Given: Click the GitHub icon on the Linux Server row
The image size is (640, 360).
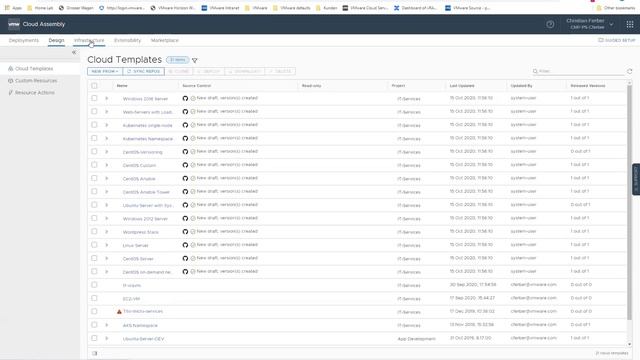Looking at the screenshot, I should click(185, 245).
